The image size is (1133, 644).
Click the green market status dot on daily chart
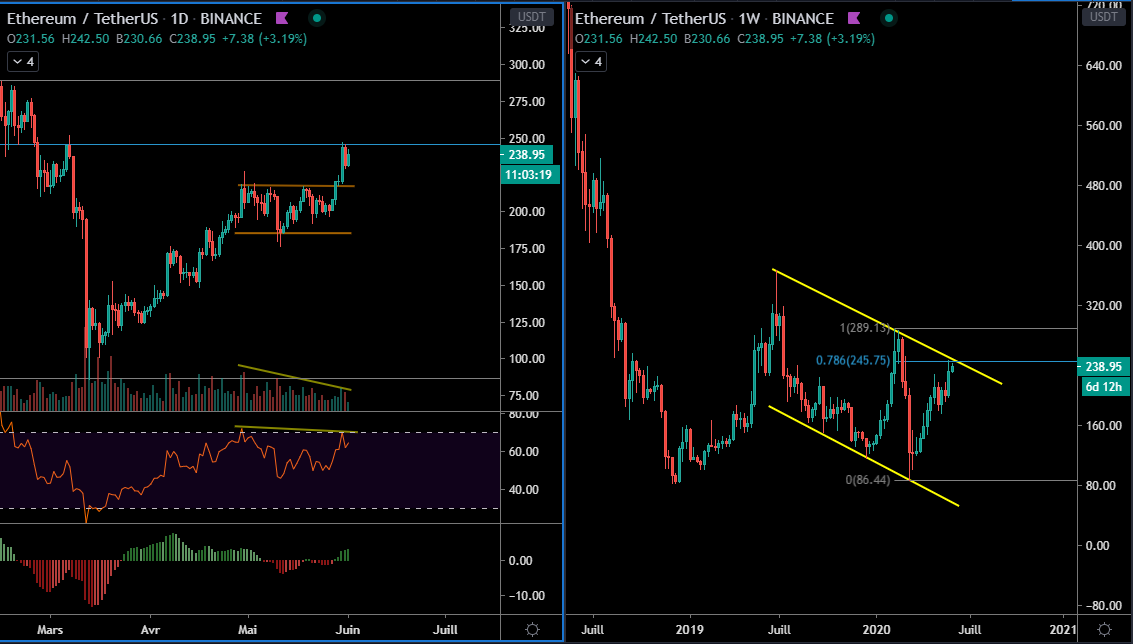(x=316, y=18)
